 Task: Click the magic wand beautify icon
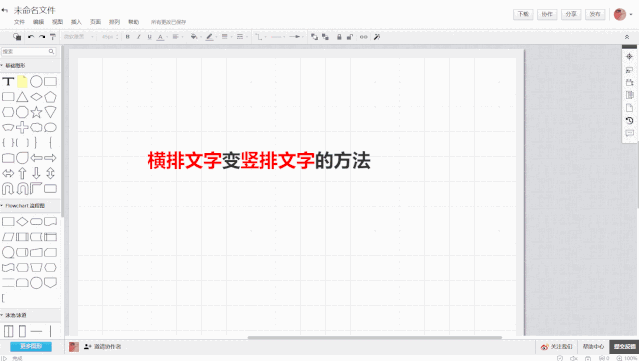coord(377,37)
